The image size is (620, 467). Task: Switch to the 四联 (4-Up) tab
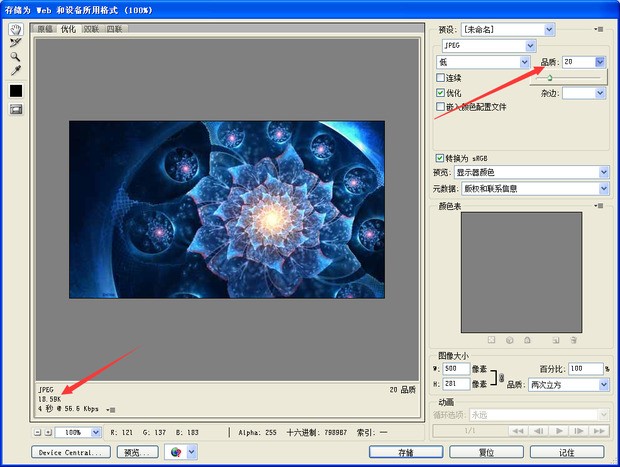tap(115, 30)
